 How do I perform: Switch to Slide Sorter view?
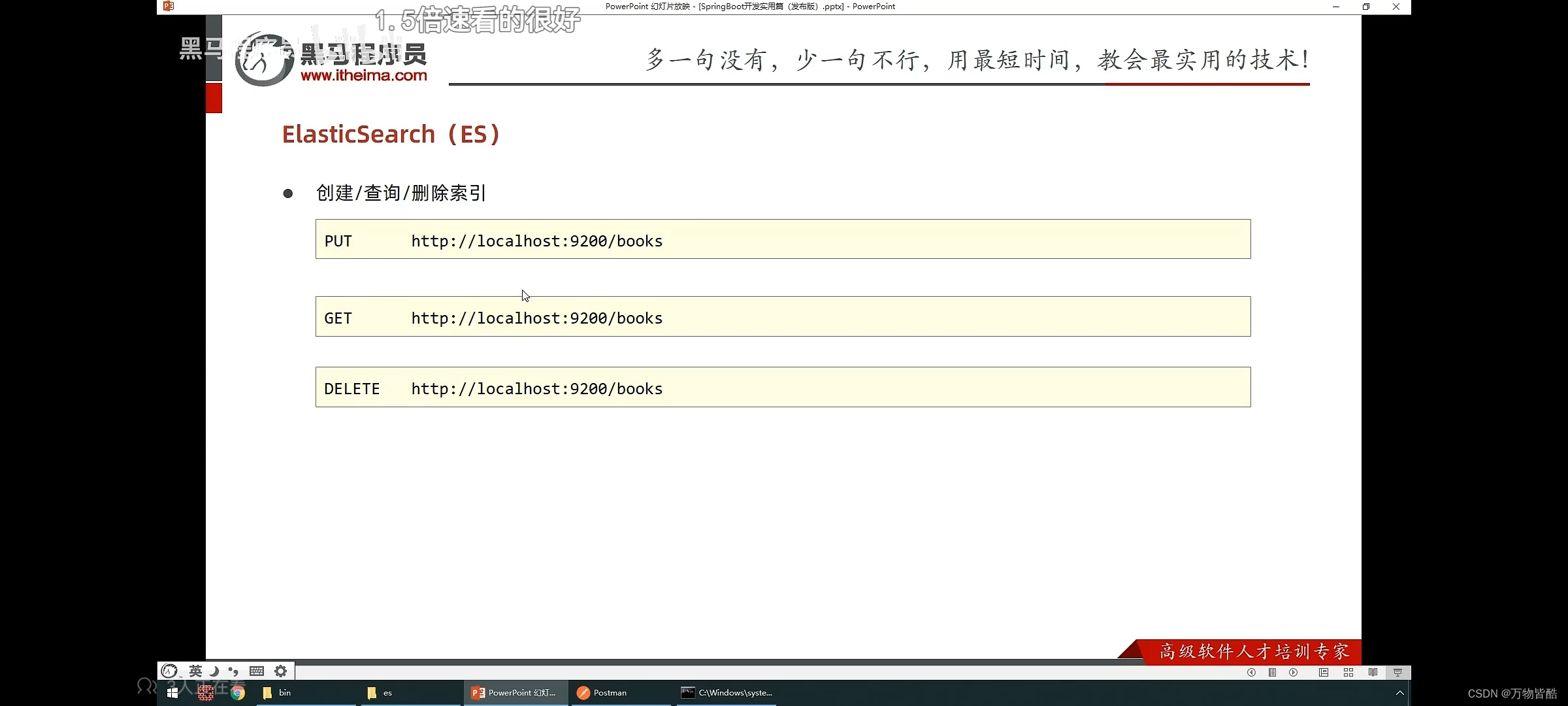coord(1348,673)
